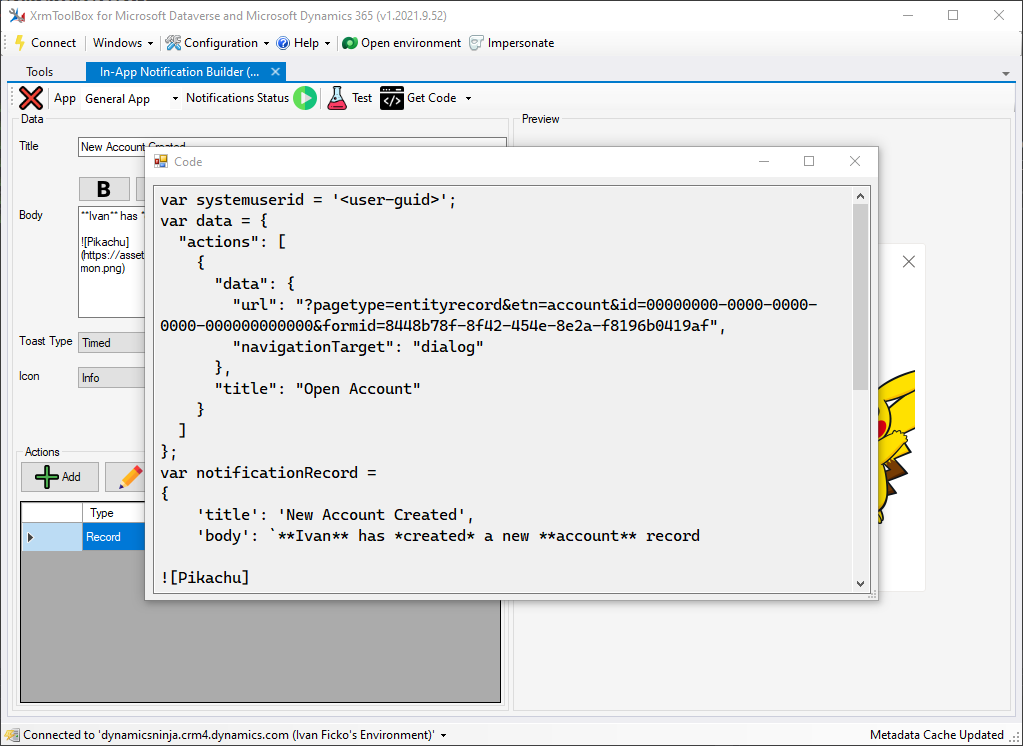The width and height of the screenshot is (1023, 746).
Task: Click the Code window title icon
Action: (160, 162)
